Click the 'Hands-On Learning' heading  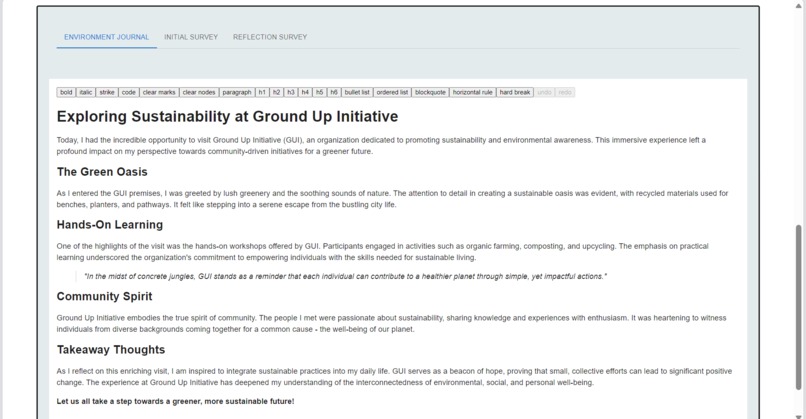(110, 225)
